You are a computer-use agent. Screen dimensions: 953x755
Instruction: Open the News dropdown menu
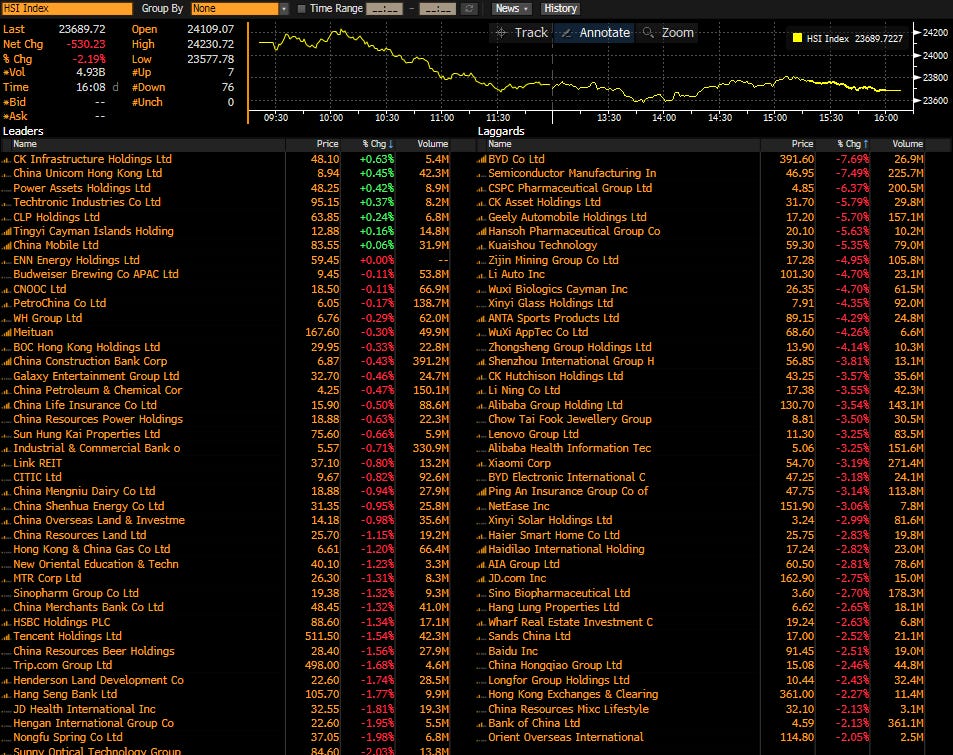[x=511, y=9]
